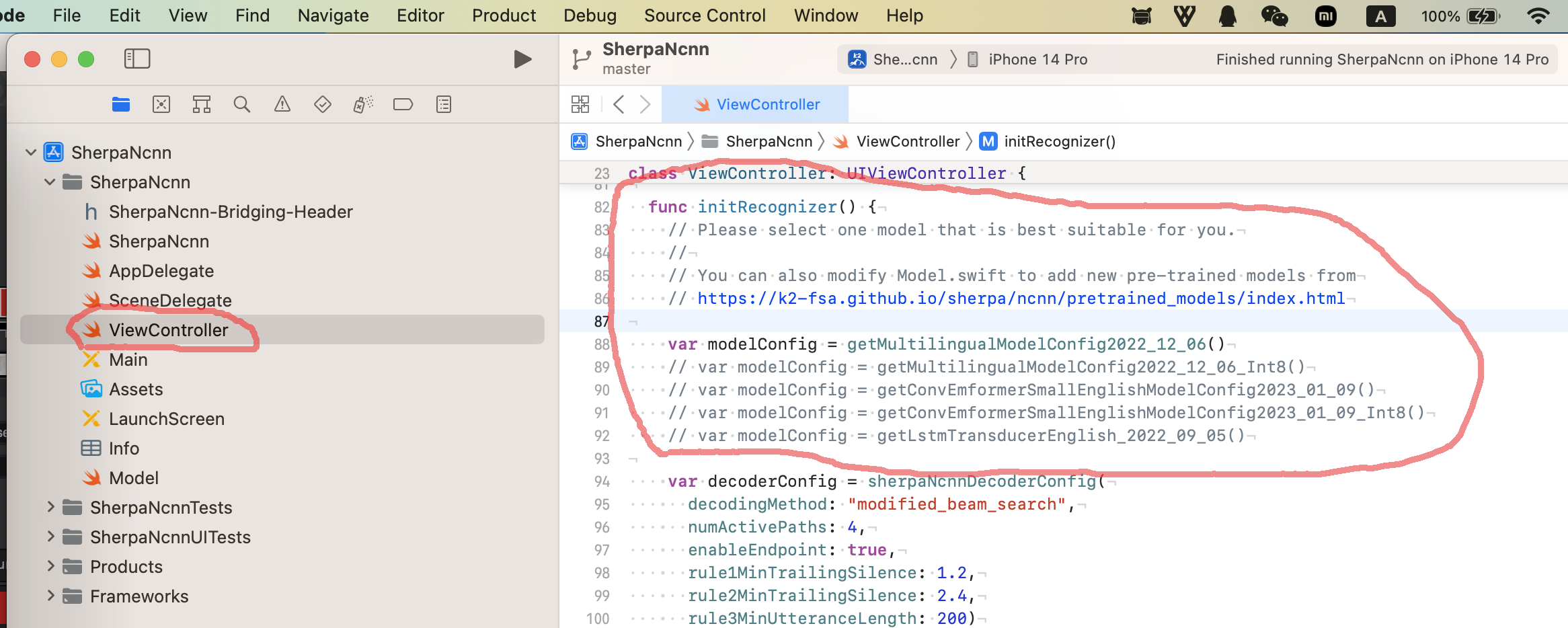
Task: Open the Main storyboard file
Action: (128, 360)
